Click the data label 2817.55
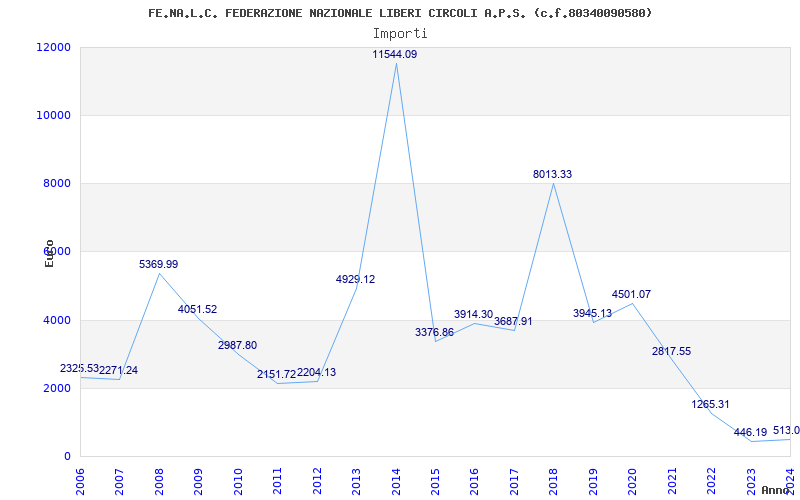The image size is (800, 500). [671, 351]
